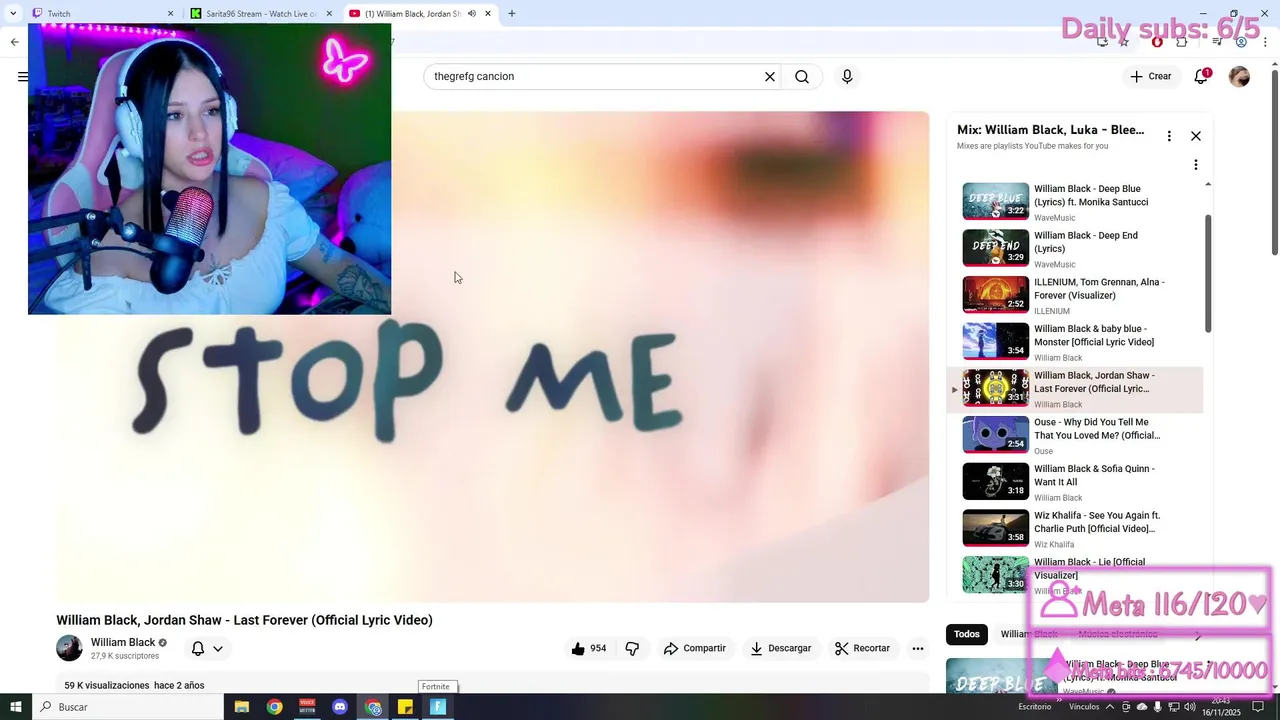This screenshot has height=720, width=1280.
Task: Click the video title Last Forever text
Action: point(244,620)
